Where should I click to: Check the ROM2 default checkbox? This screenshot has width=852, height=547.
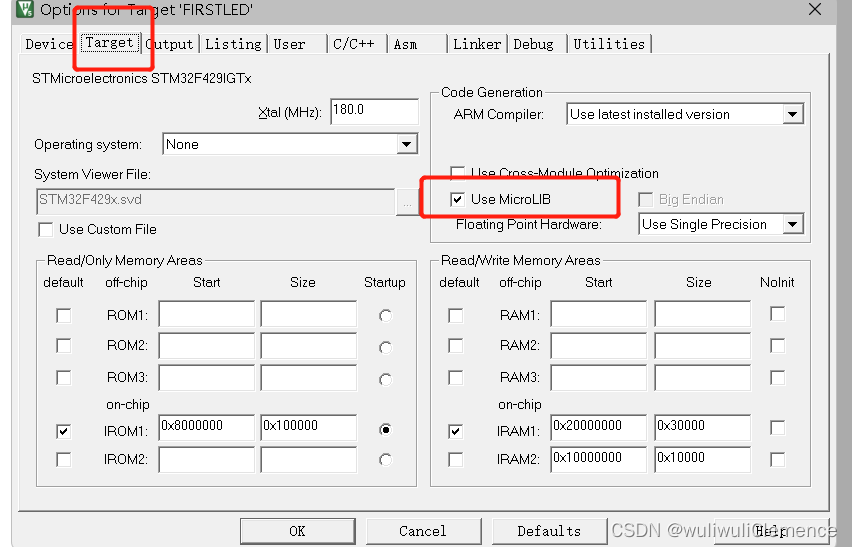[64, 346]
